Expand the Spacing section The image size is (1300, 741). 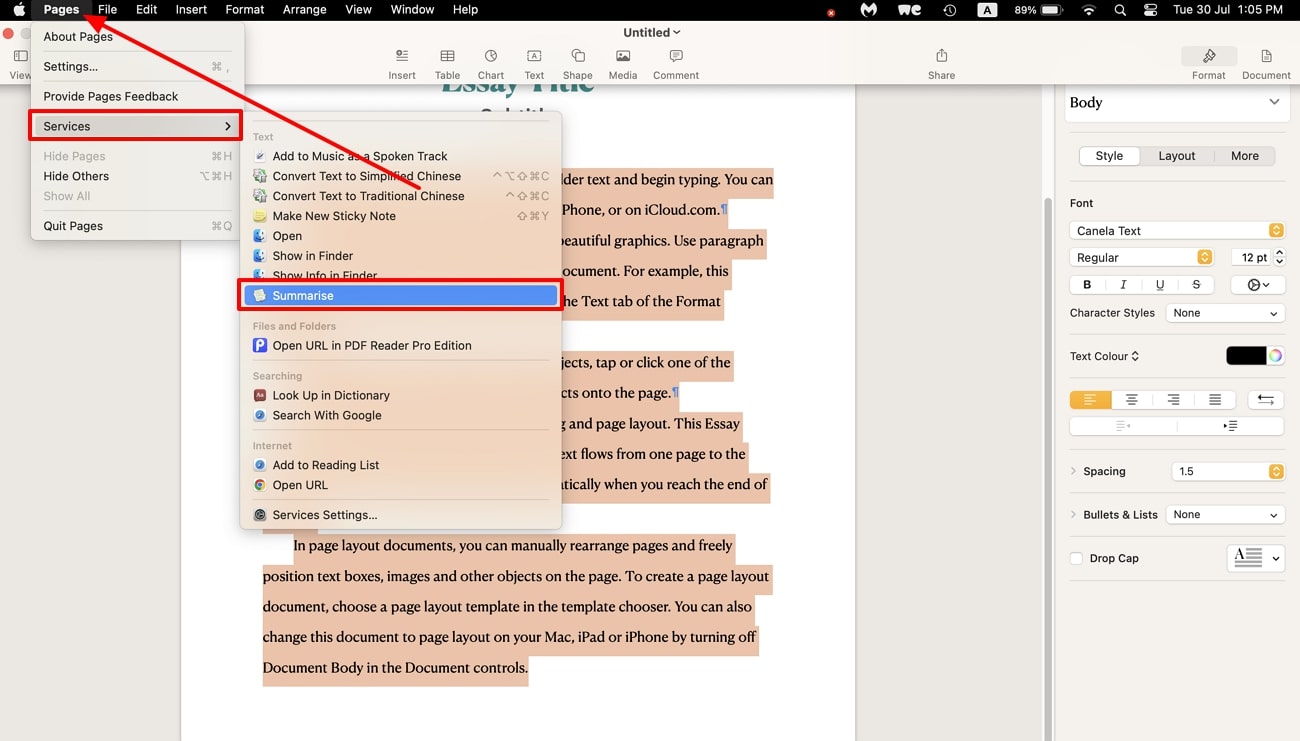point(1074,471)
